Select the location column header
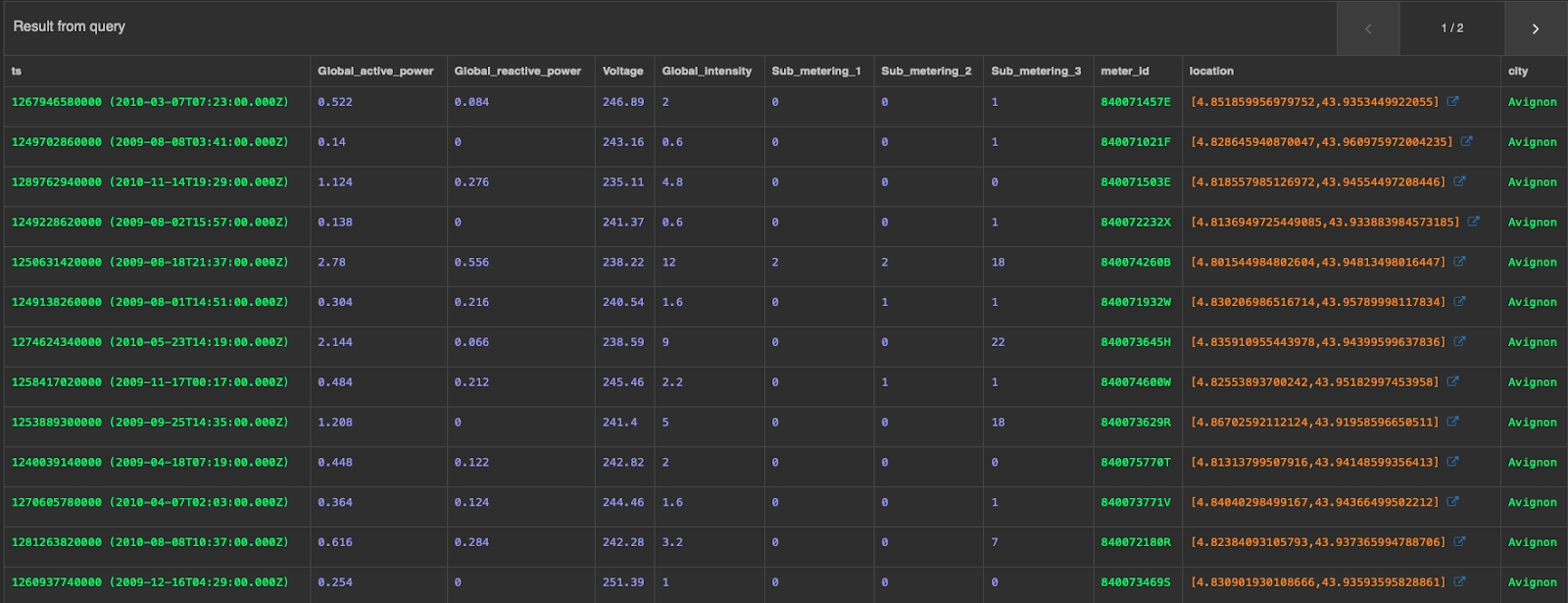This screenshot has width=1568, height=603. [1211, 72]
